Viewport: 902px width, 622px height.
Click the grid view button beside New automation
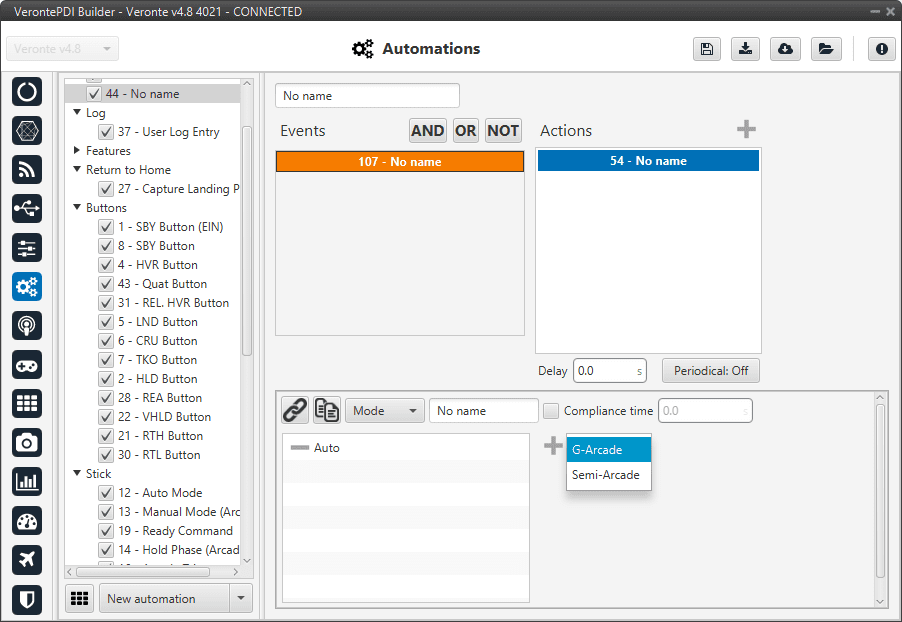coord(79,599)
